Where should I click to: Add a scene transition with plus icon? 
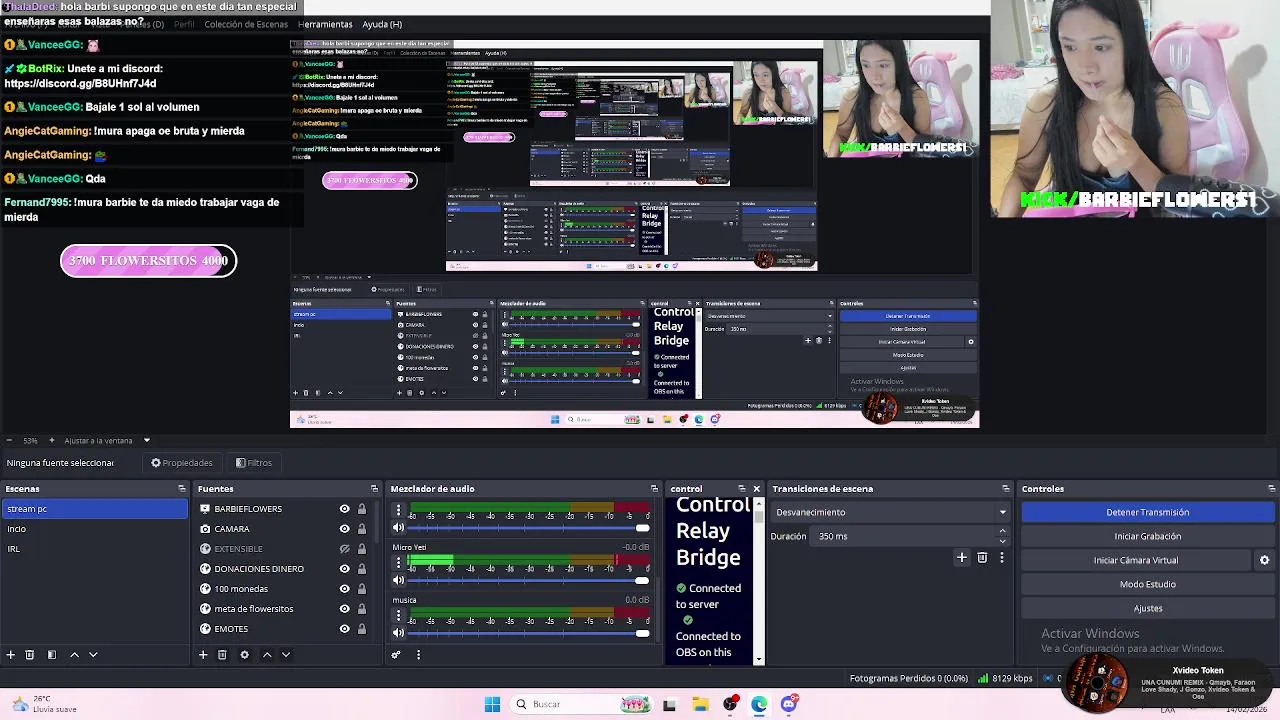(x=962, y=558)
